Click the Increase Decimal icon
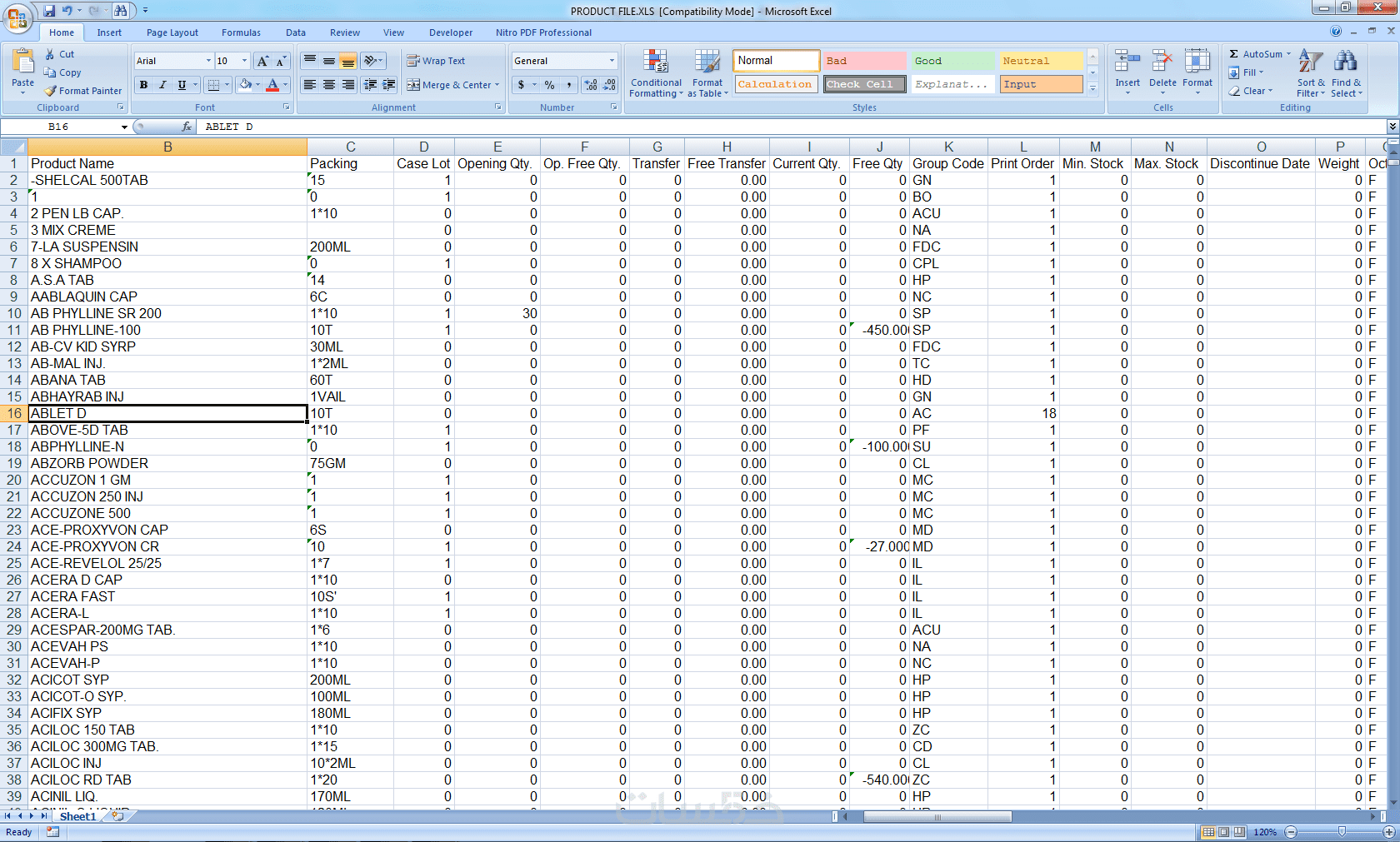 (x=591, y=85)
